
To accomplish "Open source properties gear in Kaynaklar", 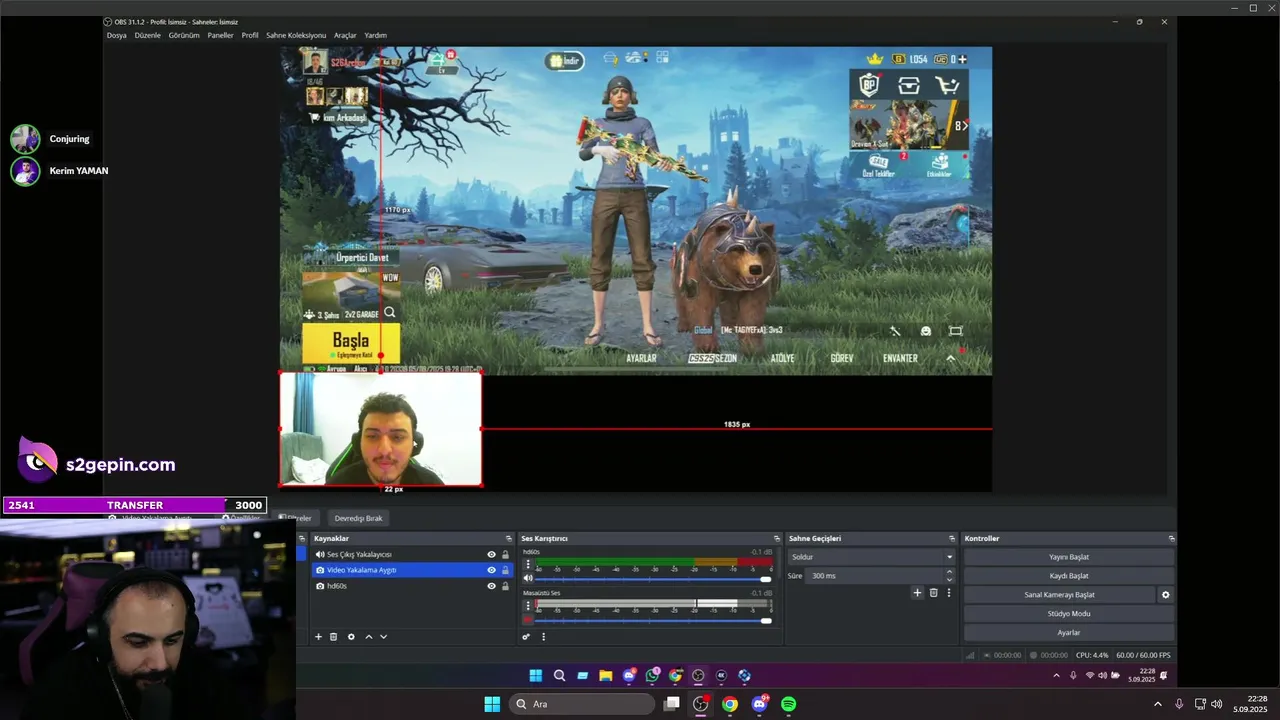I will [351, 637].
